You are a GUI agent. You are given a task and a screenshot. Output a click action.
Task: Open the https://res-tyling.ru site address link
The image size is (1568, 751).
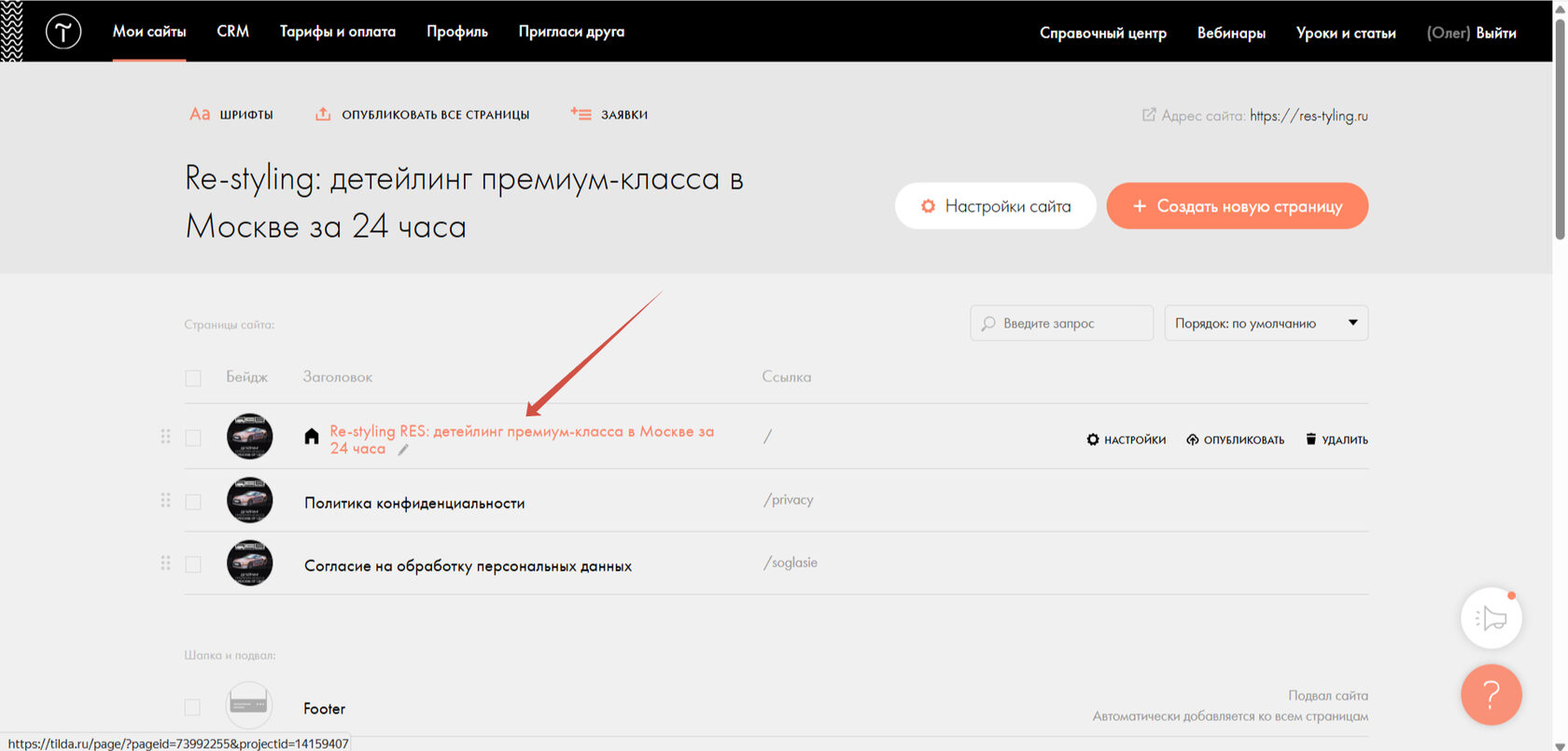[1309, 116]
